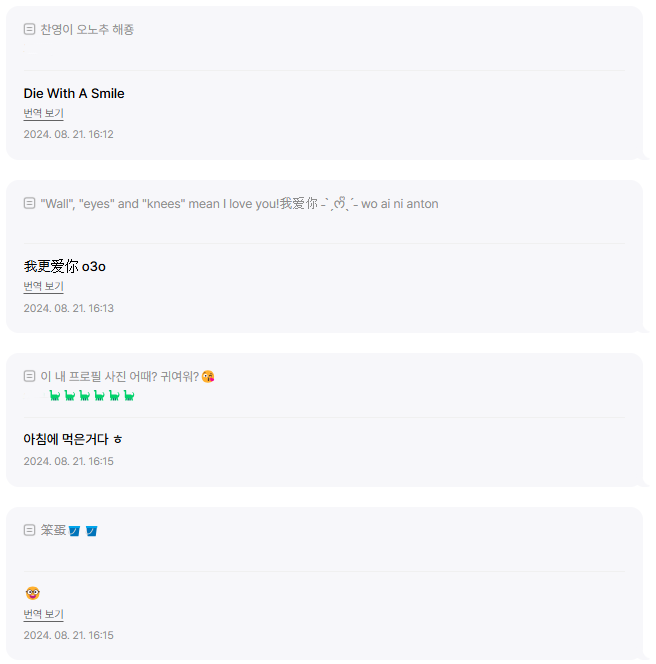
Task: Click the timestamp "2024. 08. 21. 16:12"
Action: [x=68, y=134]
